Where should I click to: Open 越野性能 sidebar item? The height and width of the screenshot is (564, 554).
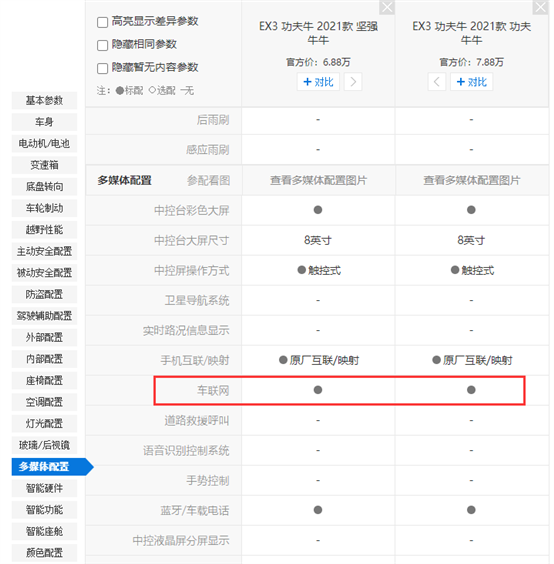pos(44,230)
